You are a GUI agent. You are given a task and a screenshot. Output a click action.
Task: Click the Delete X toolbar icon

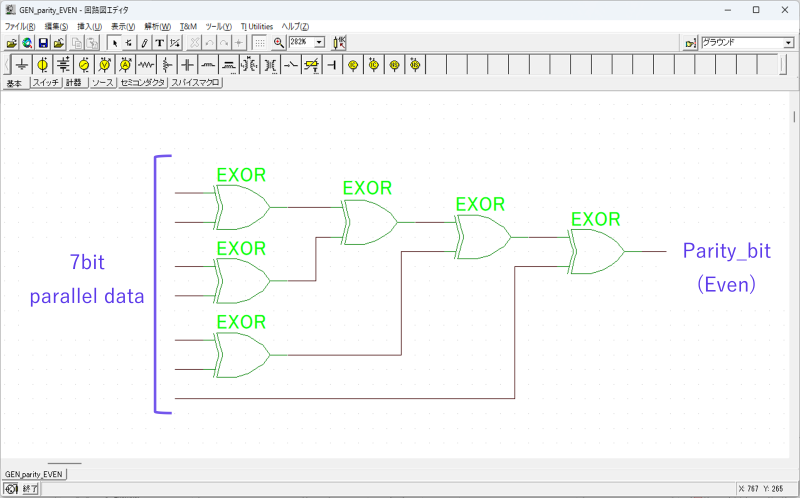(x=194, y=43)
